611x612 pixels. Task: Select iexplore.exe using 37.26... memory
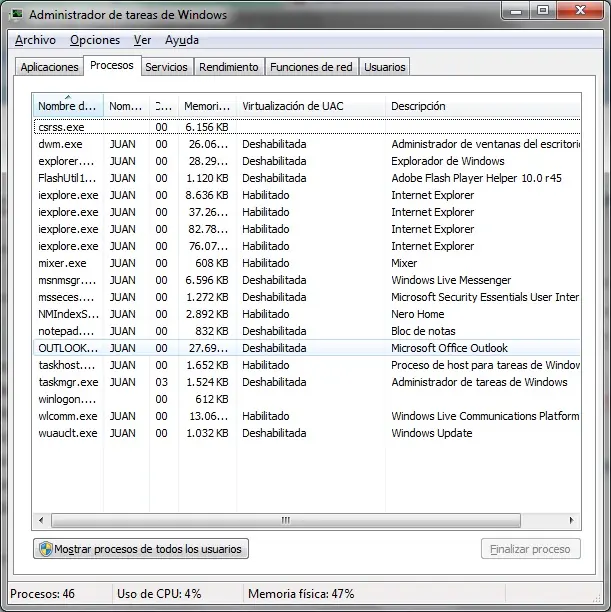[x=307, y=212]
